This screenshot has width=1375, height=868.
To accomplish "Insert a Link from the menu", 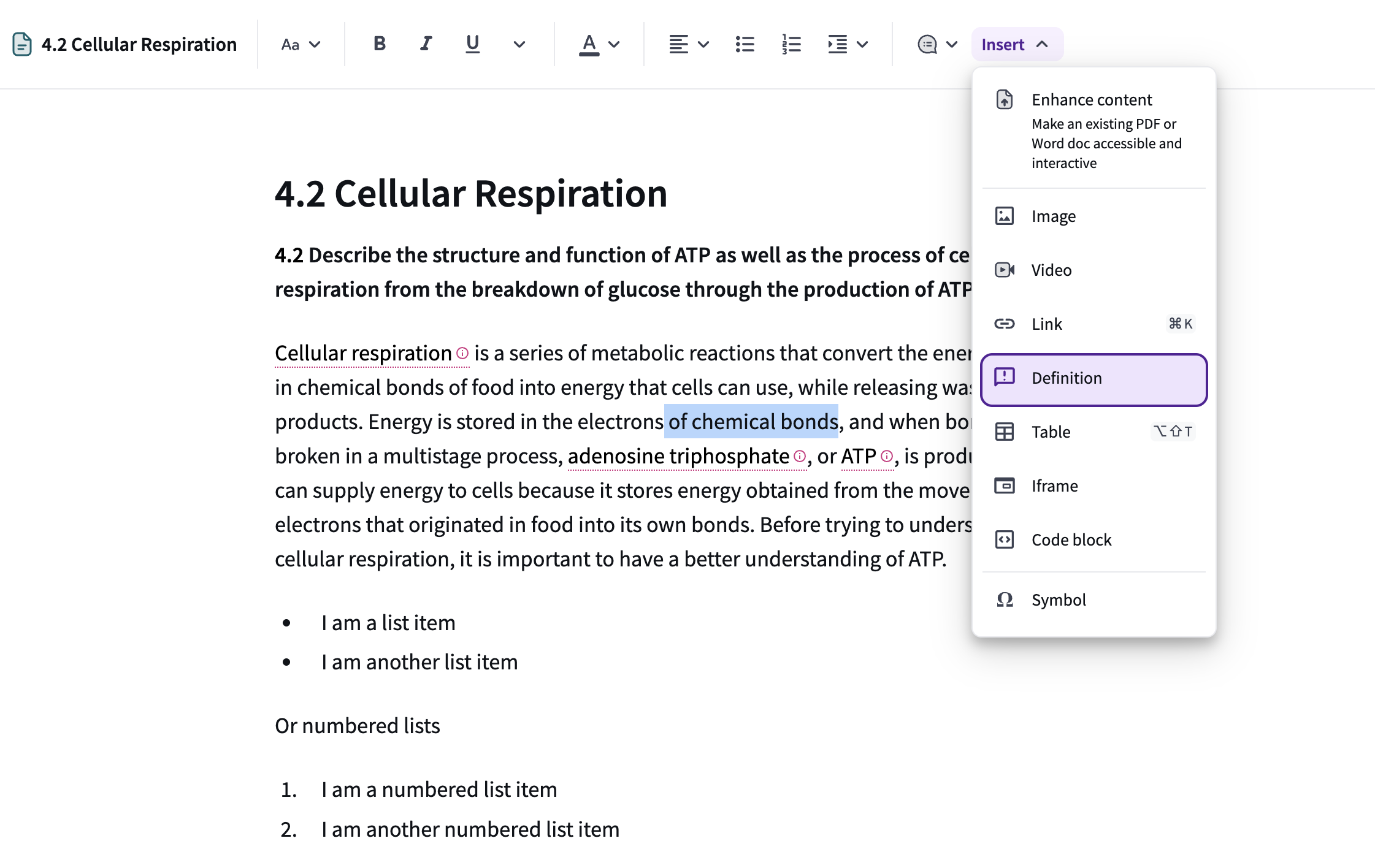I will pos(1094,324).
